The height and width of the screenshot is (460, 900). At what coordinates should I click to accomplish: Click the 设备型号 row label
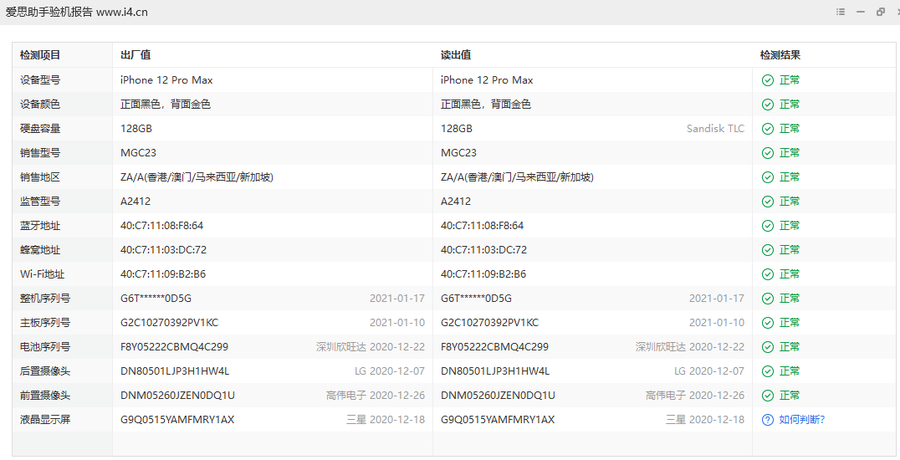[40, 80]
